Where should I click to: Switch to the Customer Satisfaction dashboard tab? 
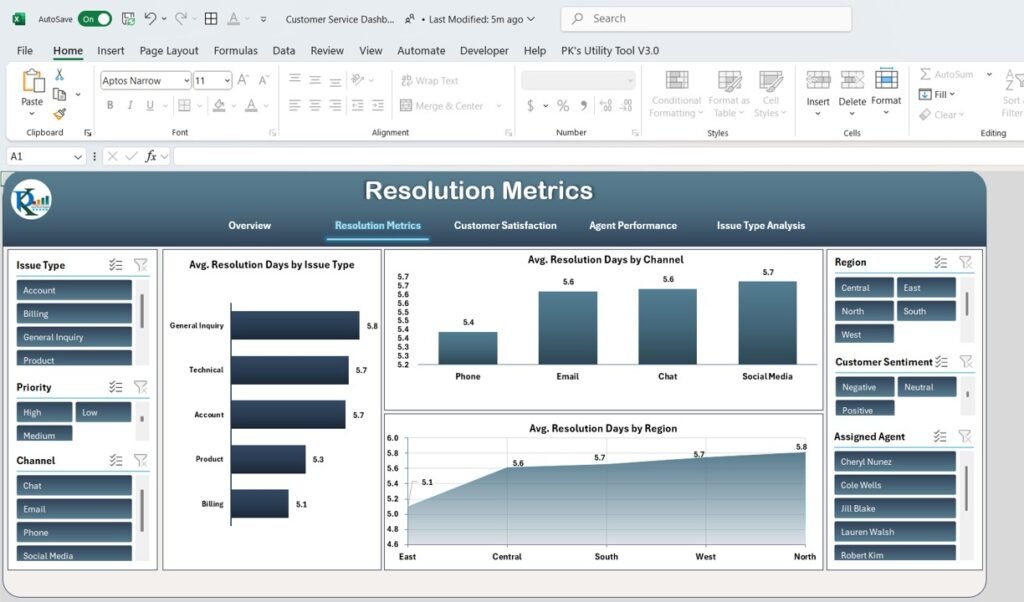(504, 226)
